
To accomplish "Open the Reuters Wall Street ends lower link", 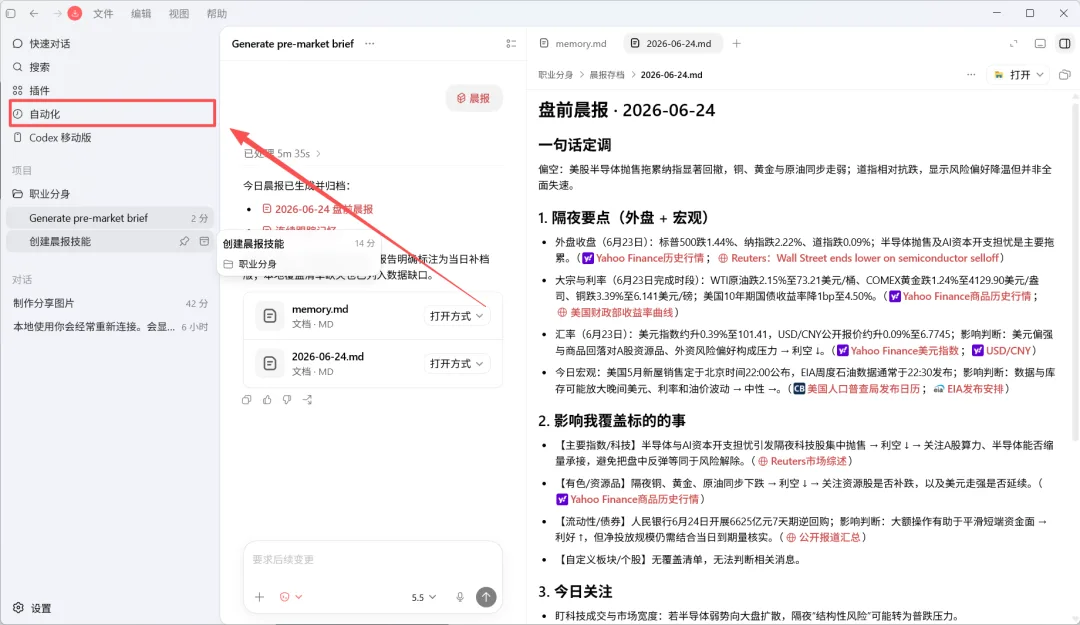I will point(858,258).
